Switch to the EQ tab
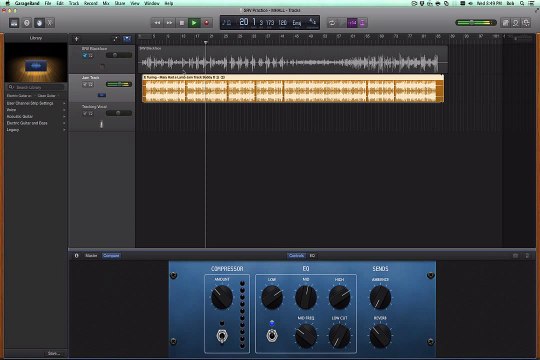This screenshot has height=360, width=540. [312, 256]
